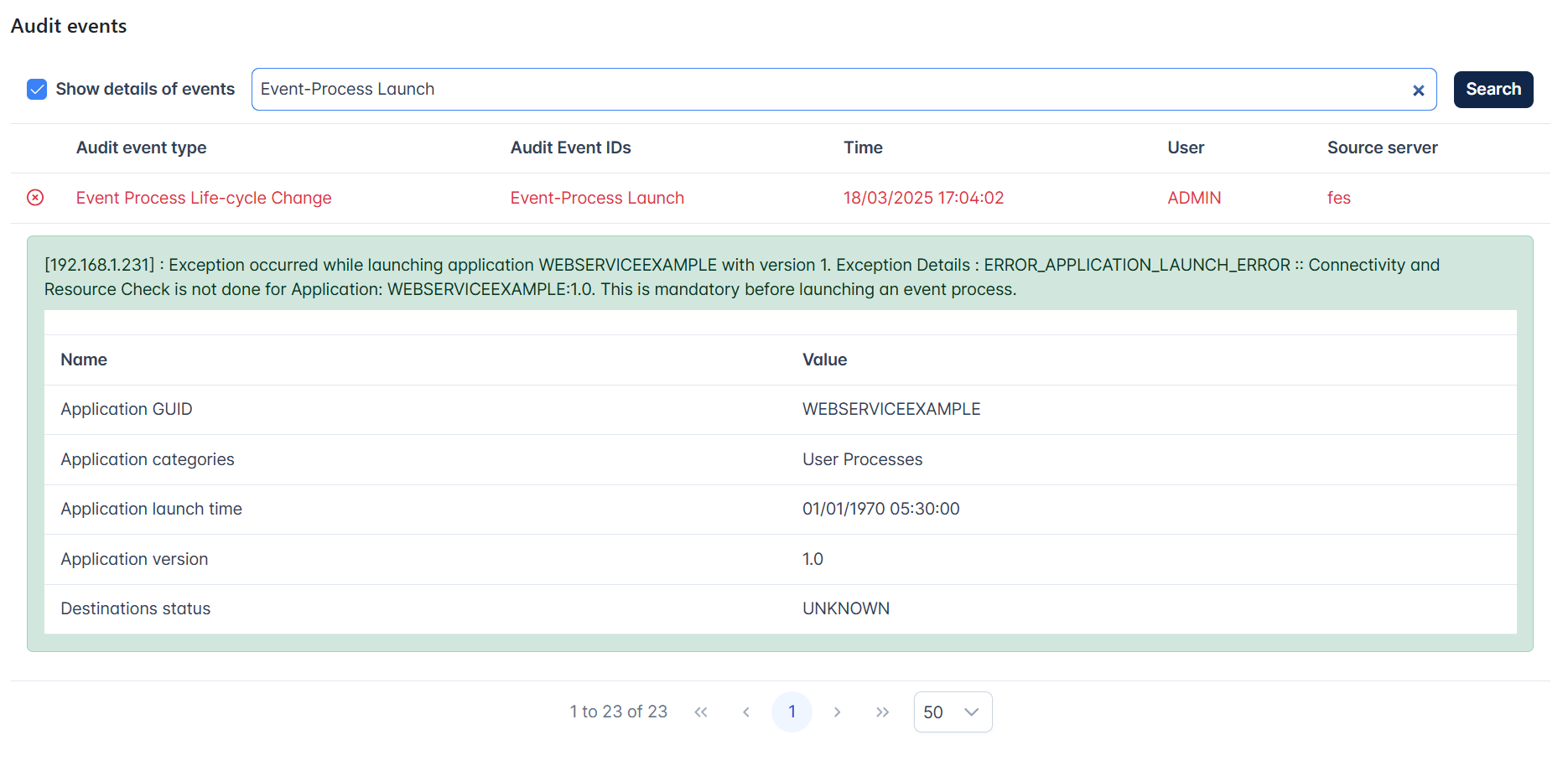Click the Audit Event IDs column header
1568x766 pixels.
coord(570,148)
